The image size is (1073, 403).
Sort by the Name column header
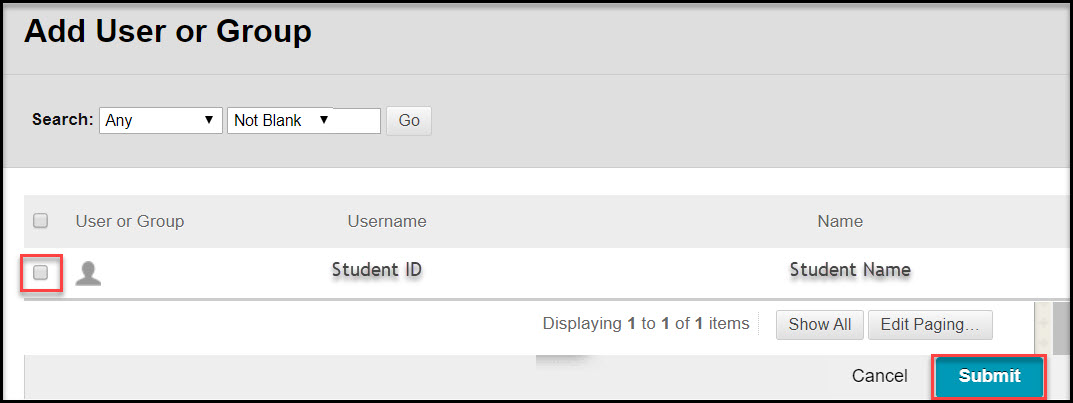point(840,221)
